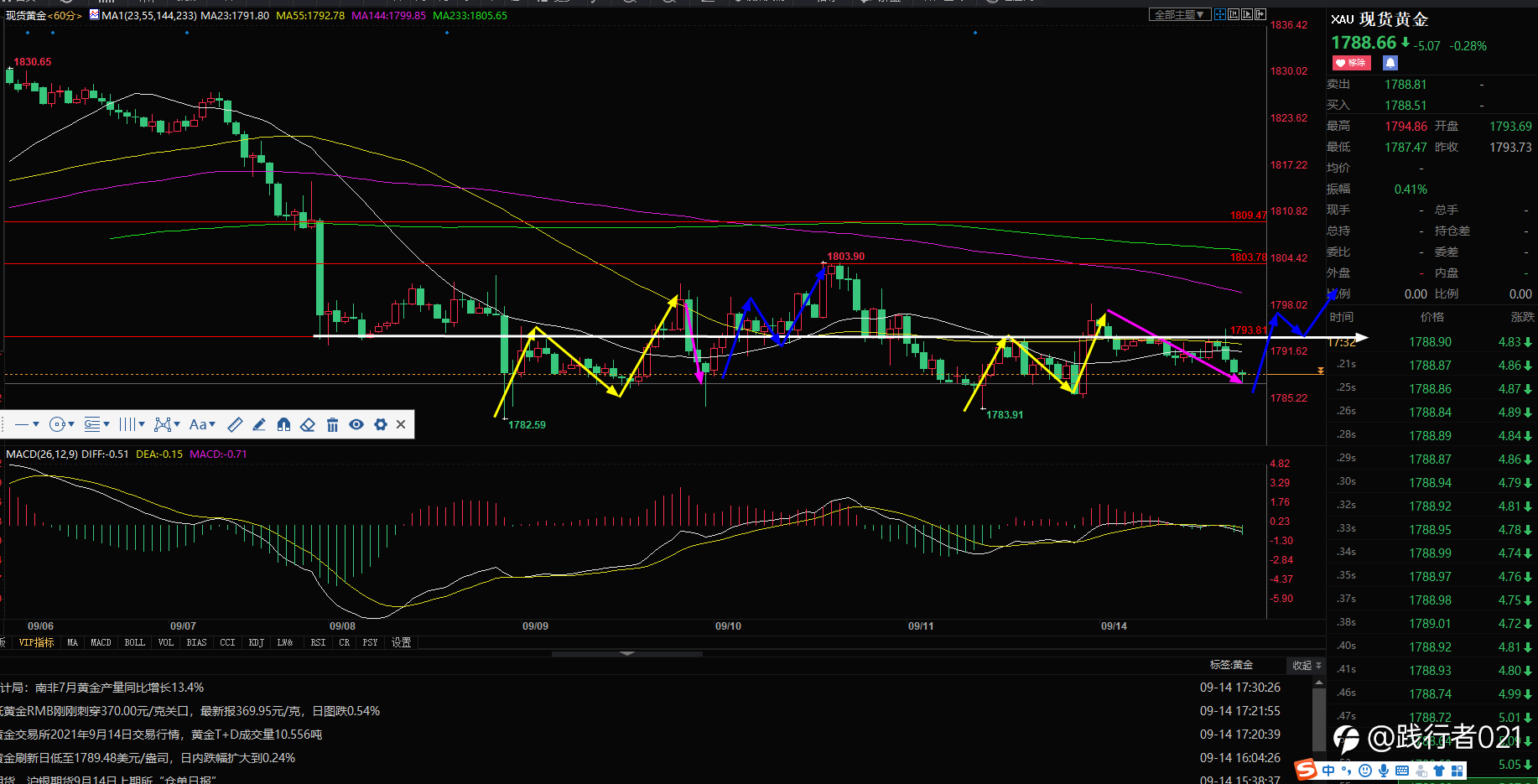Toggle drawing visibility with eye icon
The width and height of the screenshot is (1538, 784).
[356, 424]
